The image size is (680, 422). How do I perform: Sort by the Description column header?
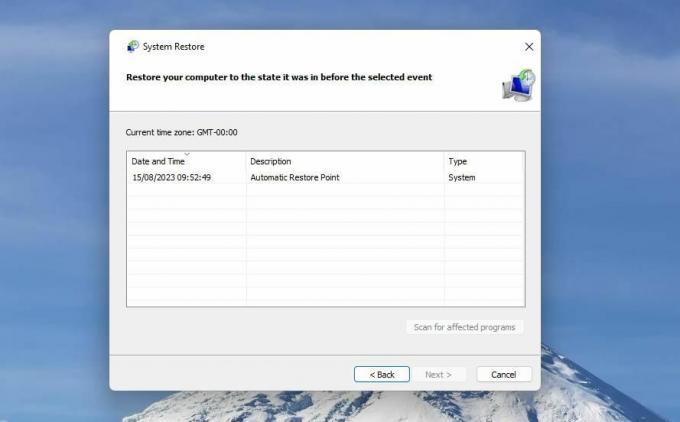345,161
